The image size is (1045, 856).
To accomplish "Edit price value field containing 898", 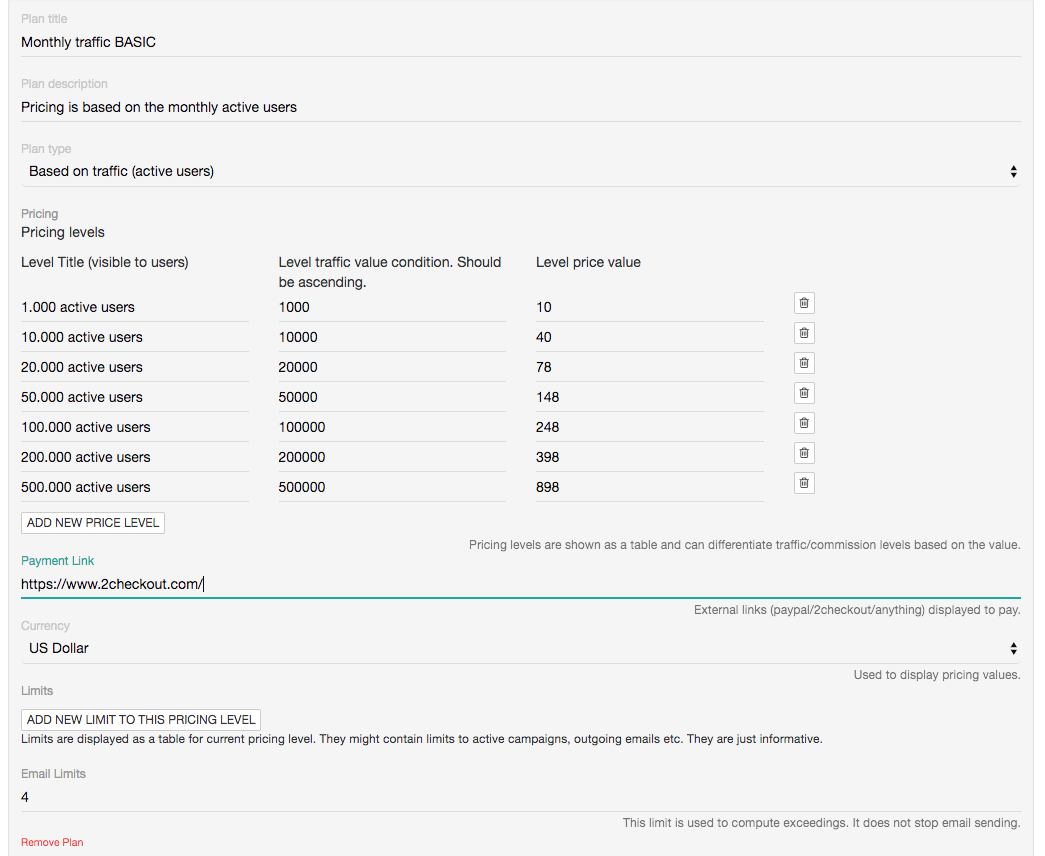I will pyautogui.click(x=650, y=487).
